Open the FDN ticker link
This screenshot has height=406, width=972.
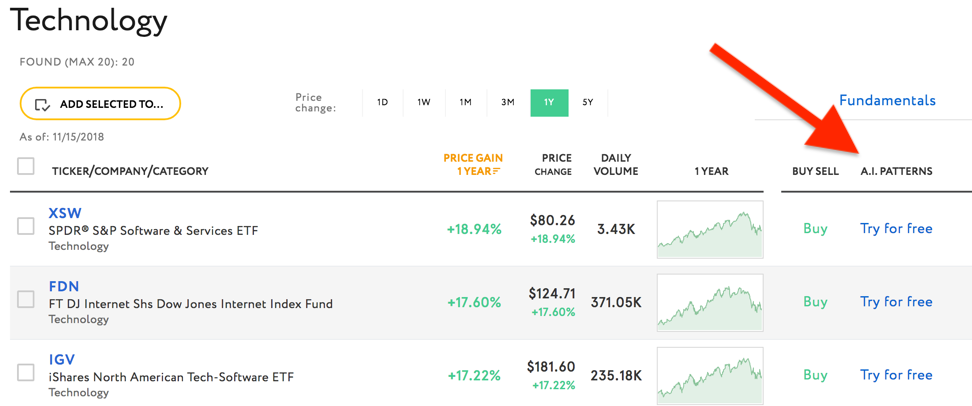64,286
